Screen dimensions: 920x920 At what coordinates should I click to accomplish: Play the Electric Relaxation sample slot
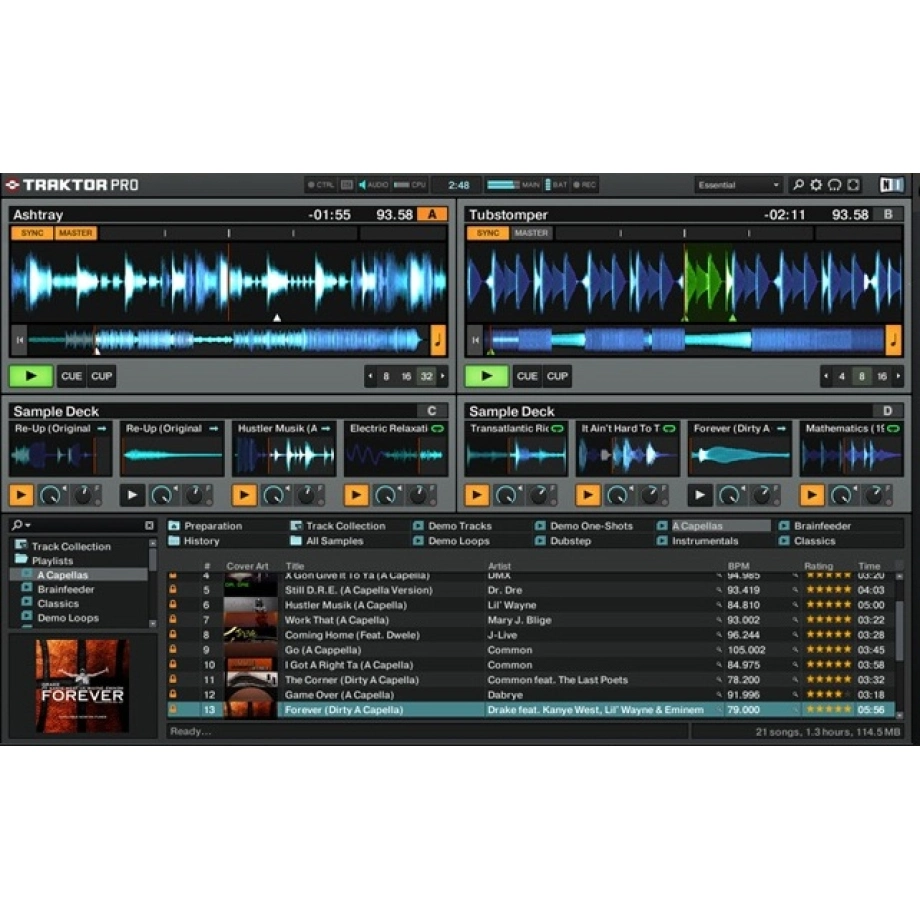[356, 495]
